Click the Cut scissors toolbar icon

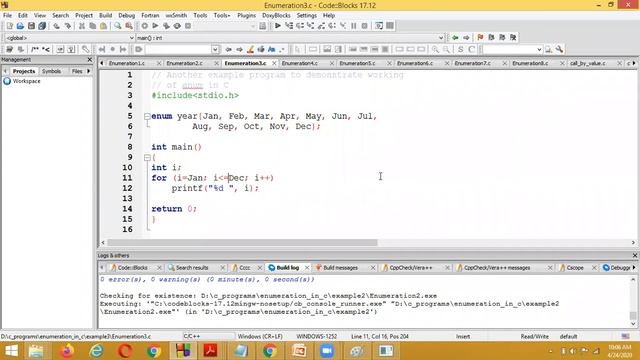click(x=82, y=26)
